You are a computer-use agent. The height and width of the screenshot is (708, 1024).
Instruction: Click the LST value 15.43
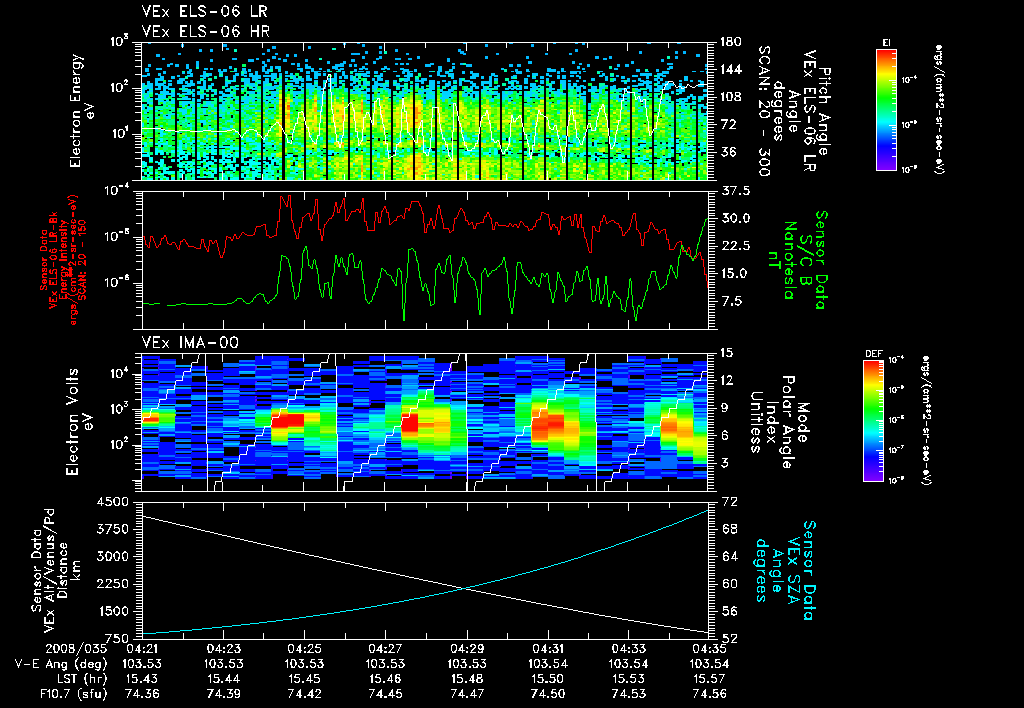click(x=142, y=679)
